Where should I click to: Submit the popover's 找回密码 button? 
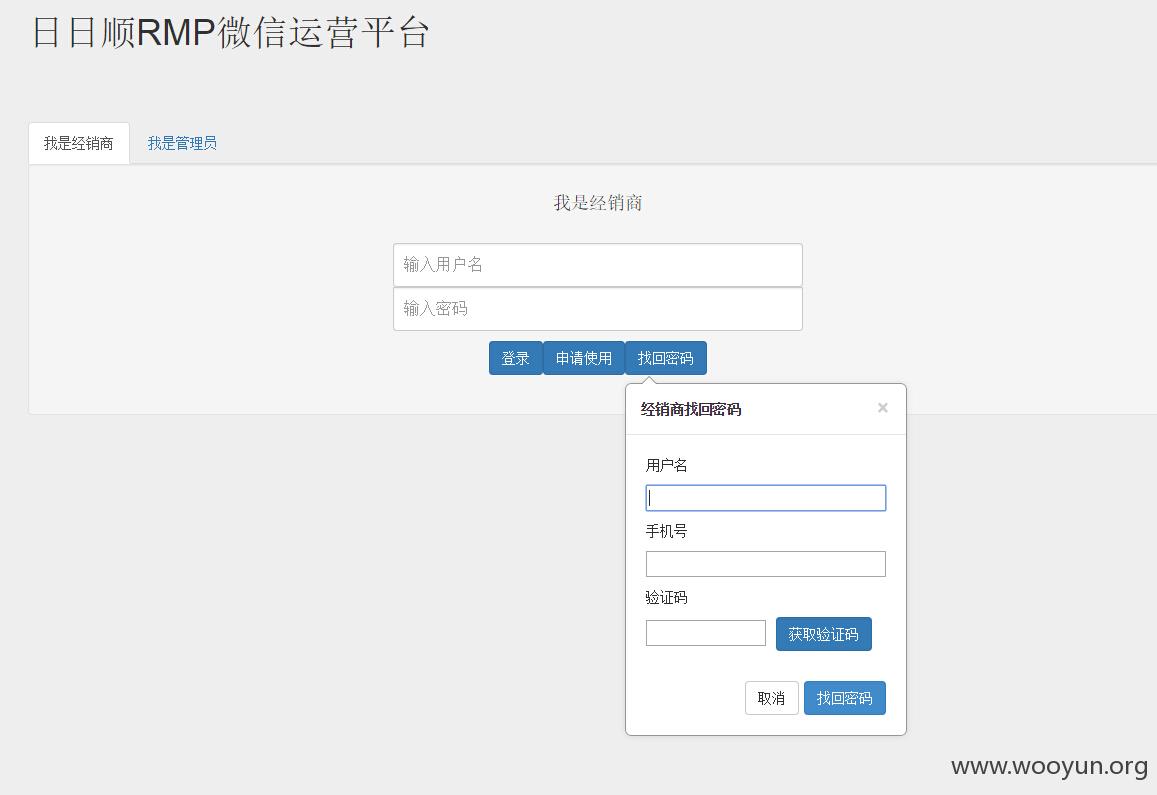pyautogui.click(x=845, y=698)
